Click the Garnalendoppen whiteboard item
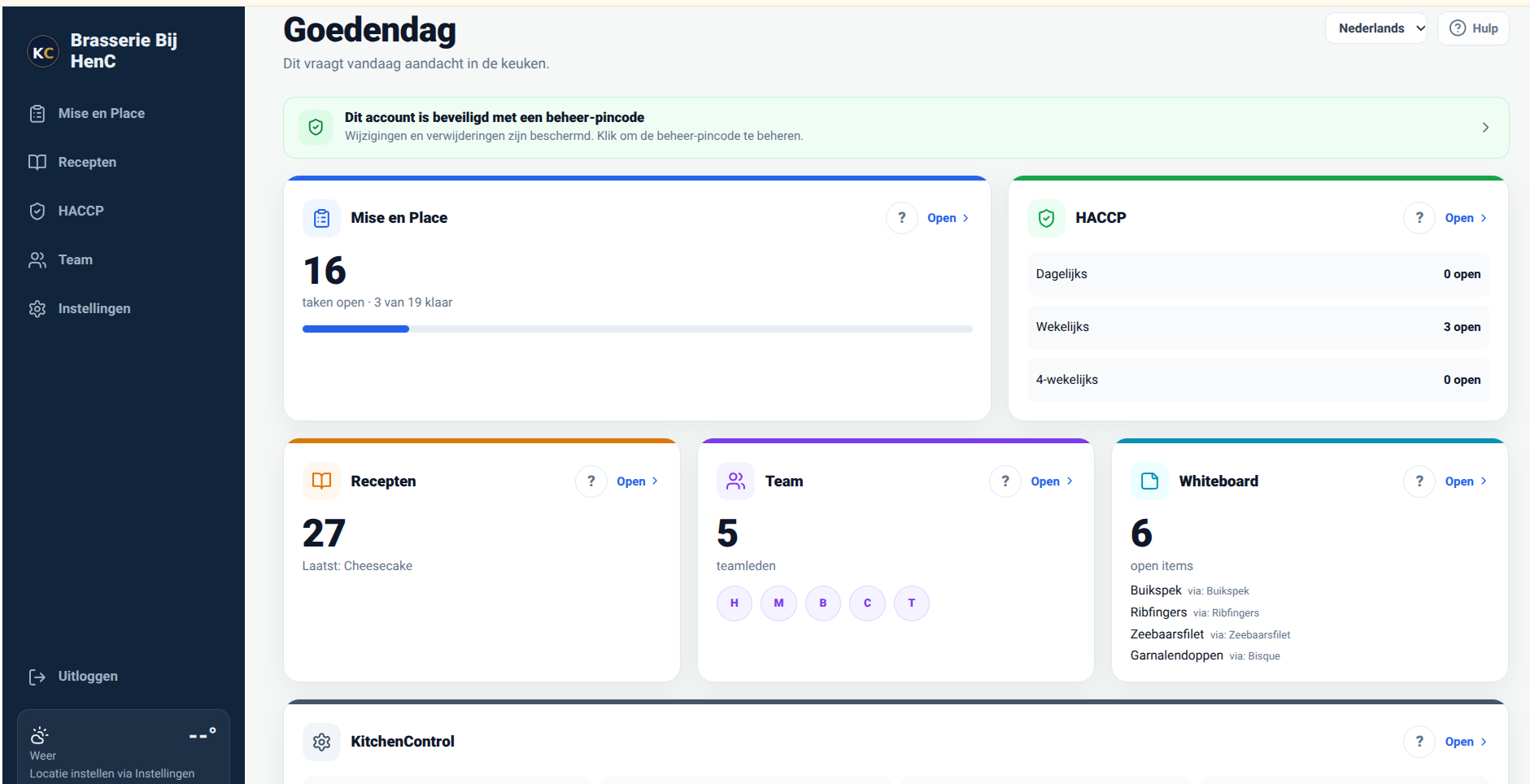 (1205, 656)
